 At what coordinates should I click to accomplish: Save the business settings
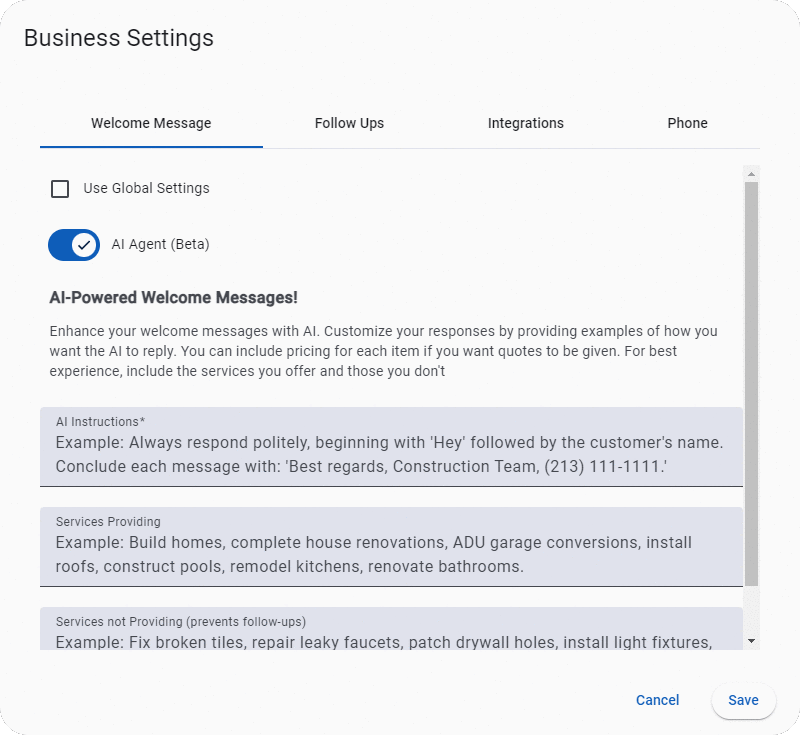coord(743,700)
